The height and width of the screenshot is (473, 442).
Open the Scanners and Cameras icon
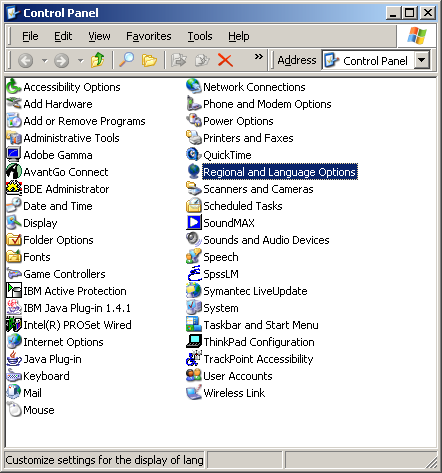click(194, 189)
